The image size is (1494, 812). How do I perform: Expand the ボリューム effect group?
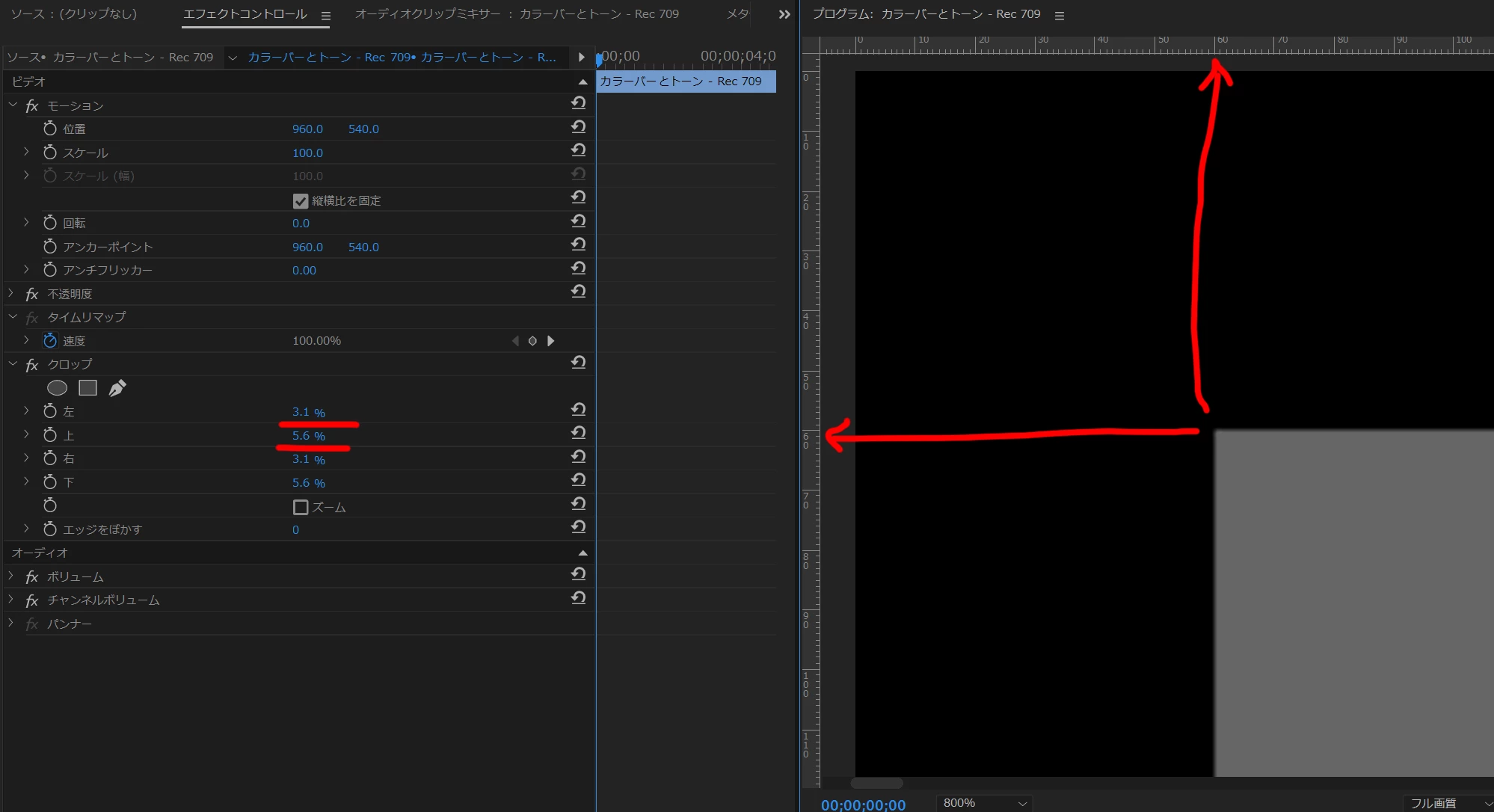[11, 576]
